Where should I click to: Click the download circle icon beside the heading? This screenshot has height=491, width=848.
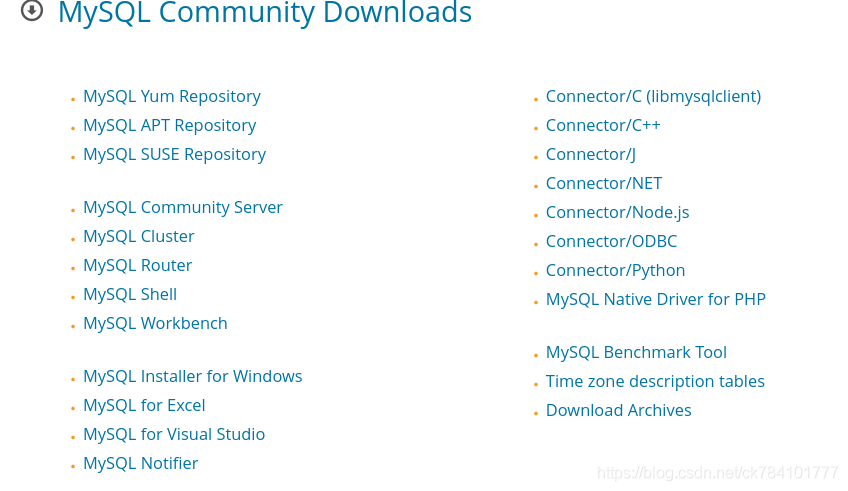point(32,10)
